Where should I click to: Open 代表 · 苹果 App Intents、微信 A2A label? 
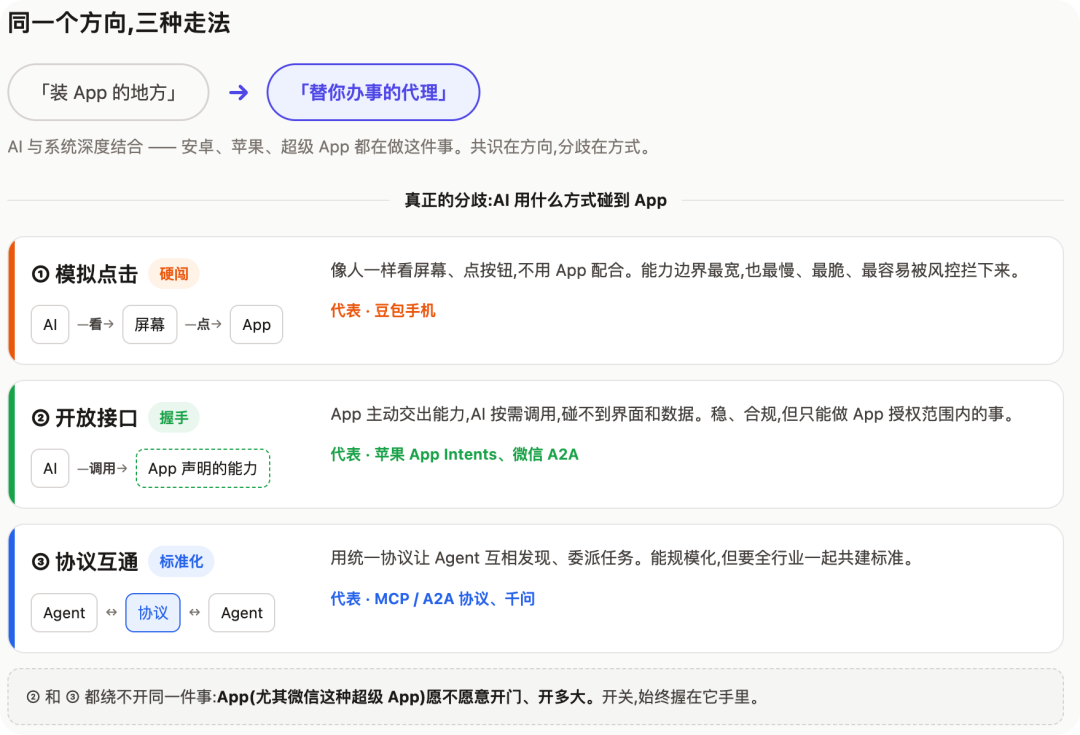tap(455, 455)
